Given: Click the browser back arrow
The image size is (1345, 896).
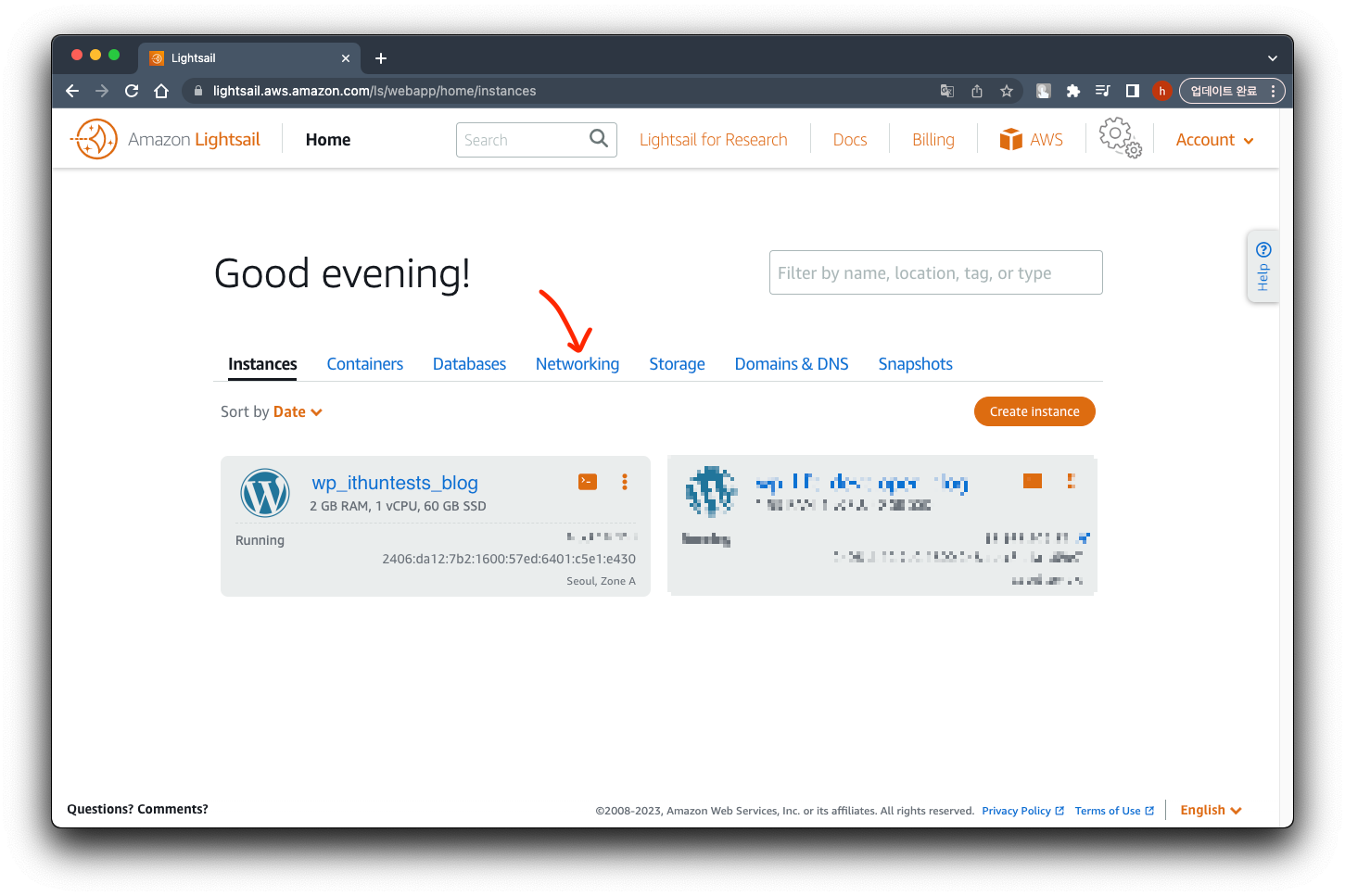Looking at the screenshot, I should tap(72, 91).
